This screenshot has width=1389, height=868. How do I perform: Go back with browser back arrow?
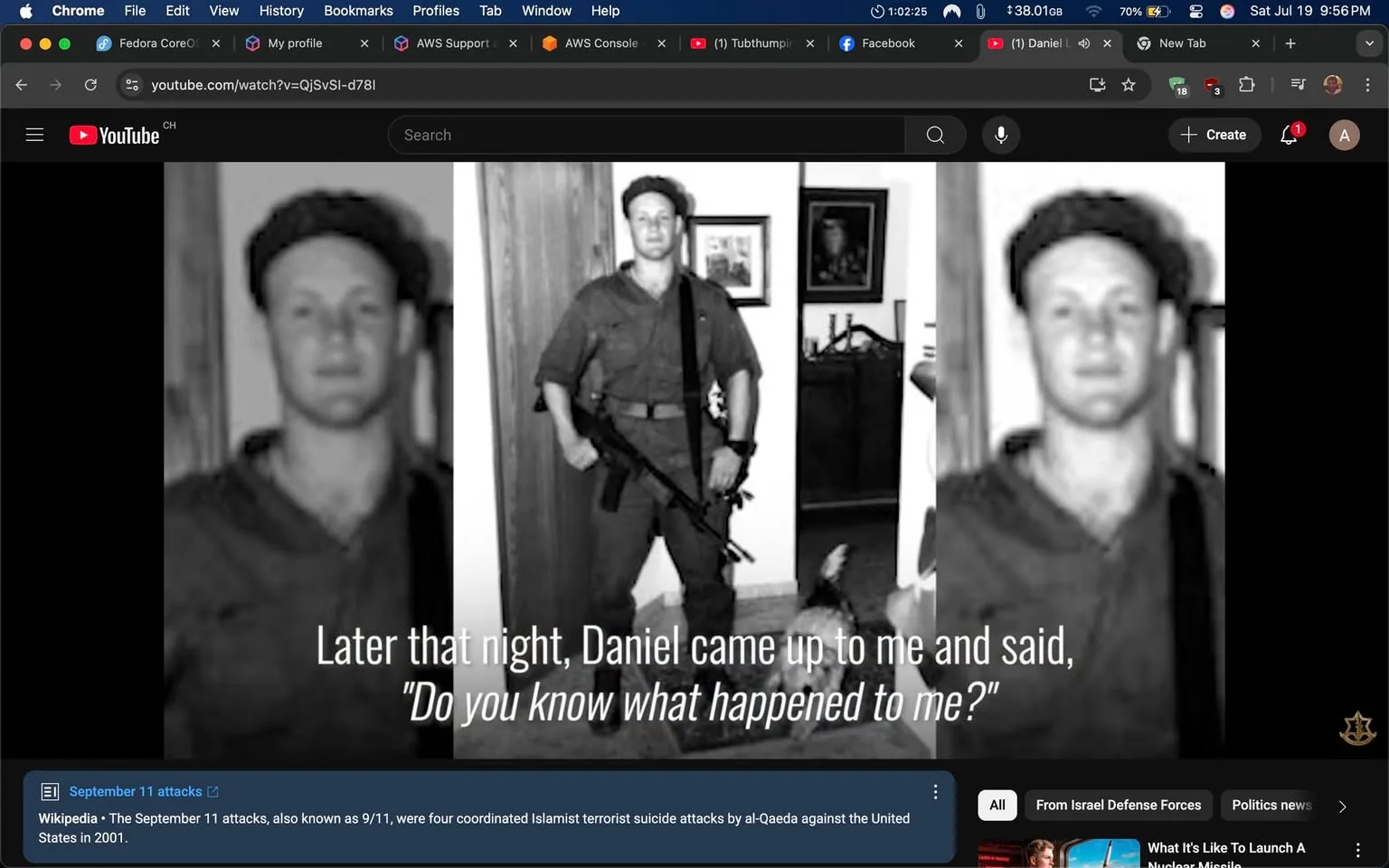pos(22,84)
